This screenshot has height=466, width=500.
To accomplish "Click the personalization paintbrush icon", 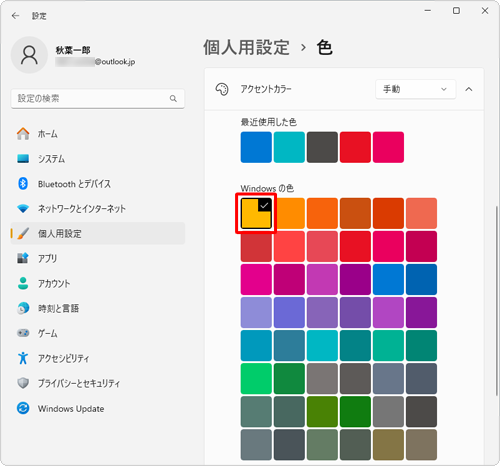I will click(x=23, y=233).
